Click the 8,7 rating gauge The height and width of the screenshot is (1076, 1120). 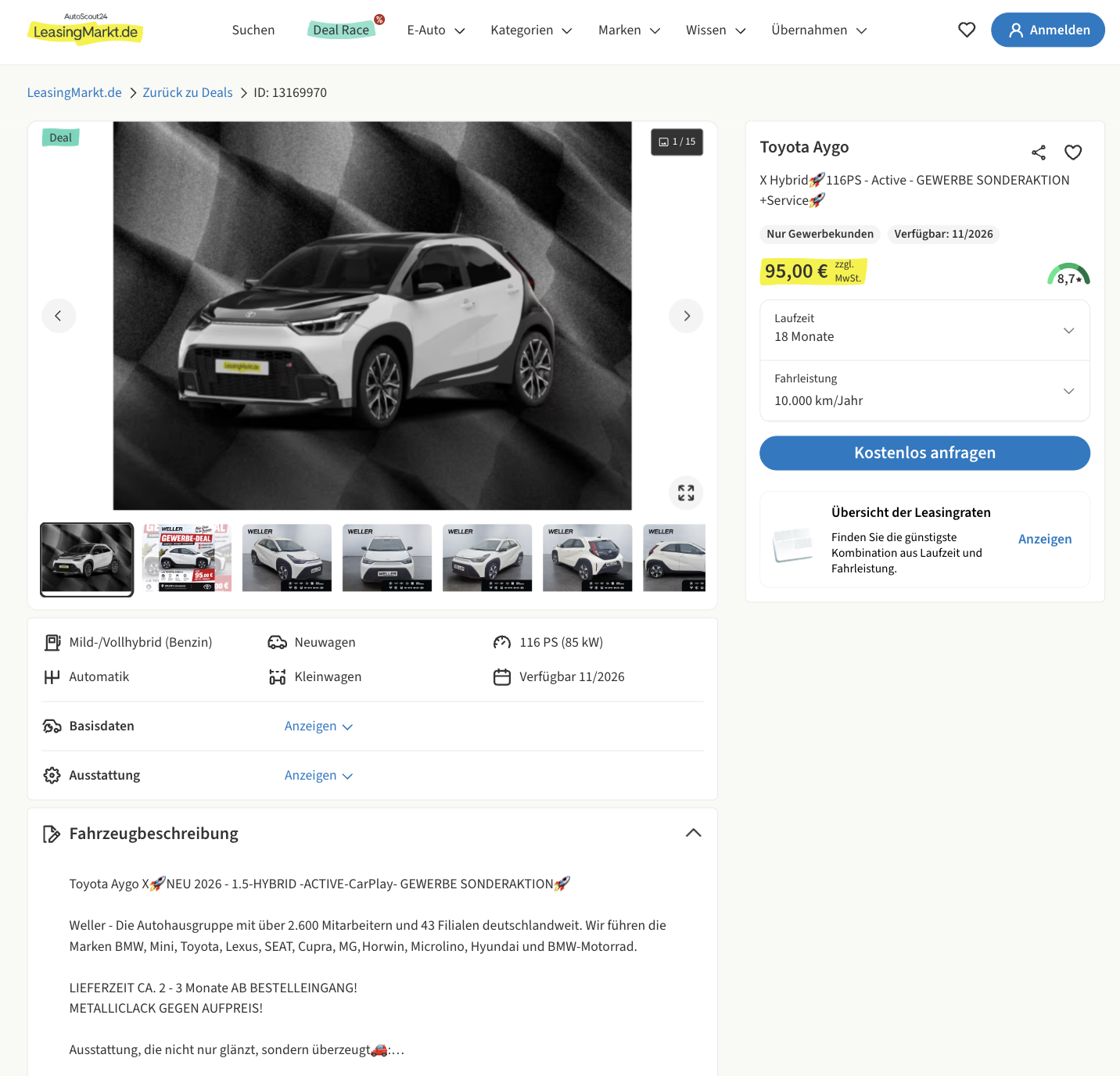[x=1068, y=274]
